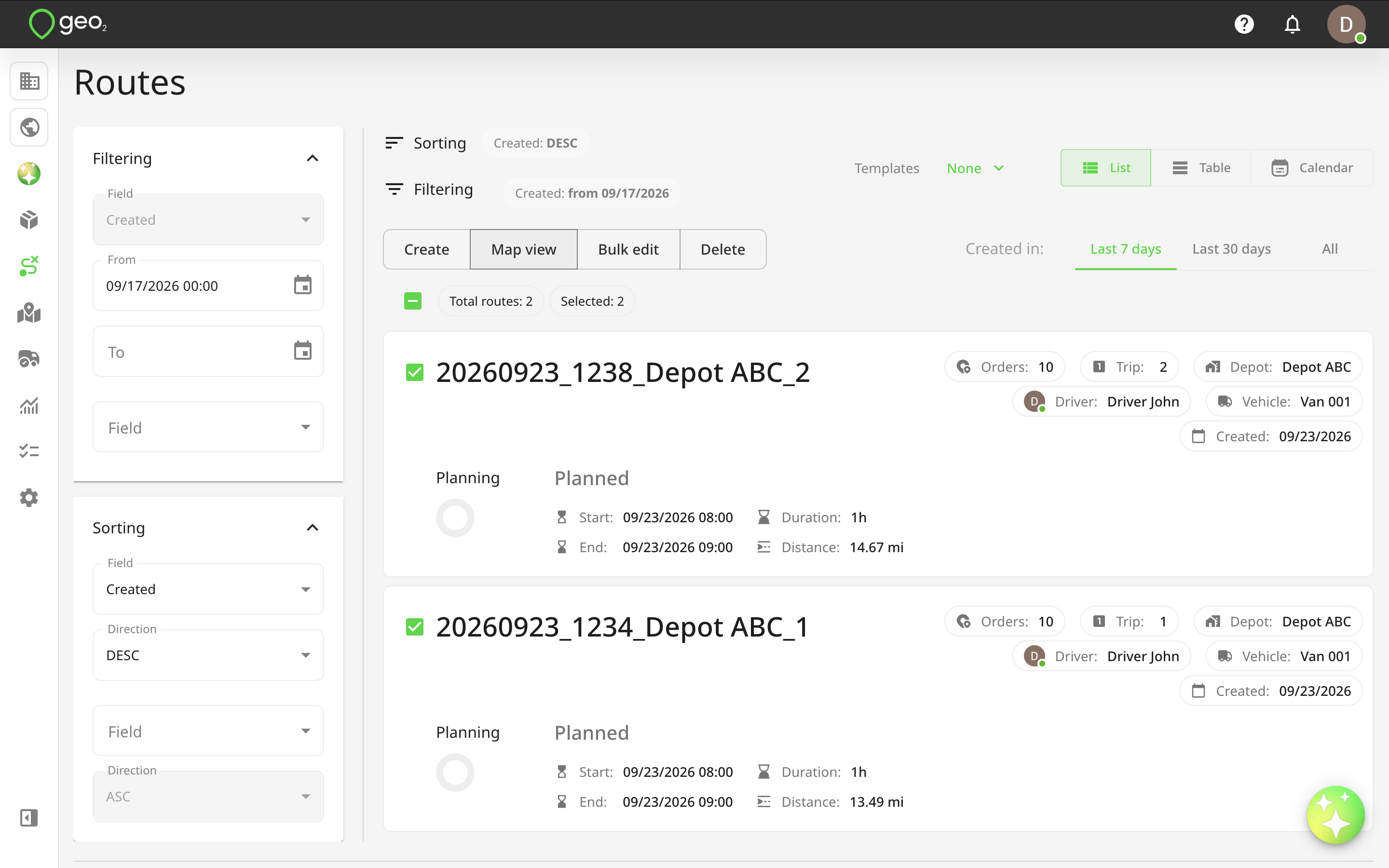Viewport: 1389px width, 868px height.
Task: Open the second empty Sorting Field dropdown
Action: click(208, 731)
